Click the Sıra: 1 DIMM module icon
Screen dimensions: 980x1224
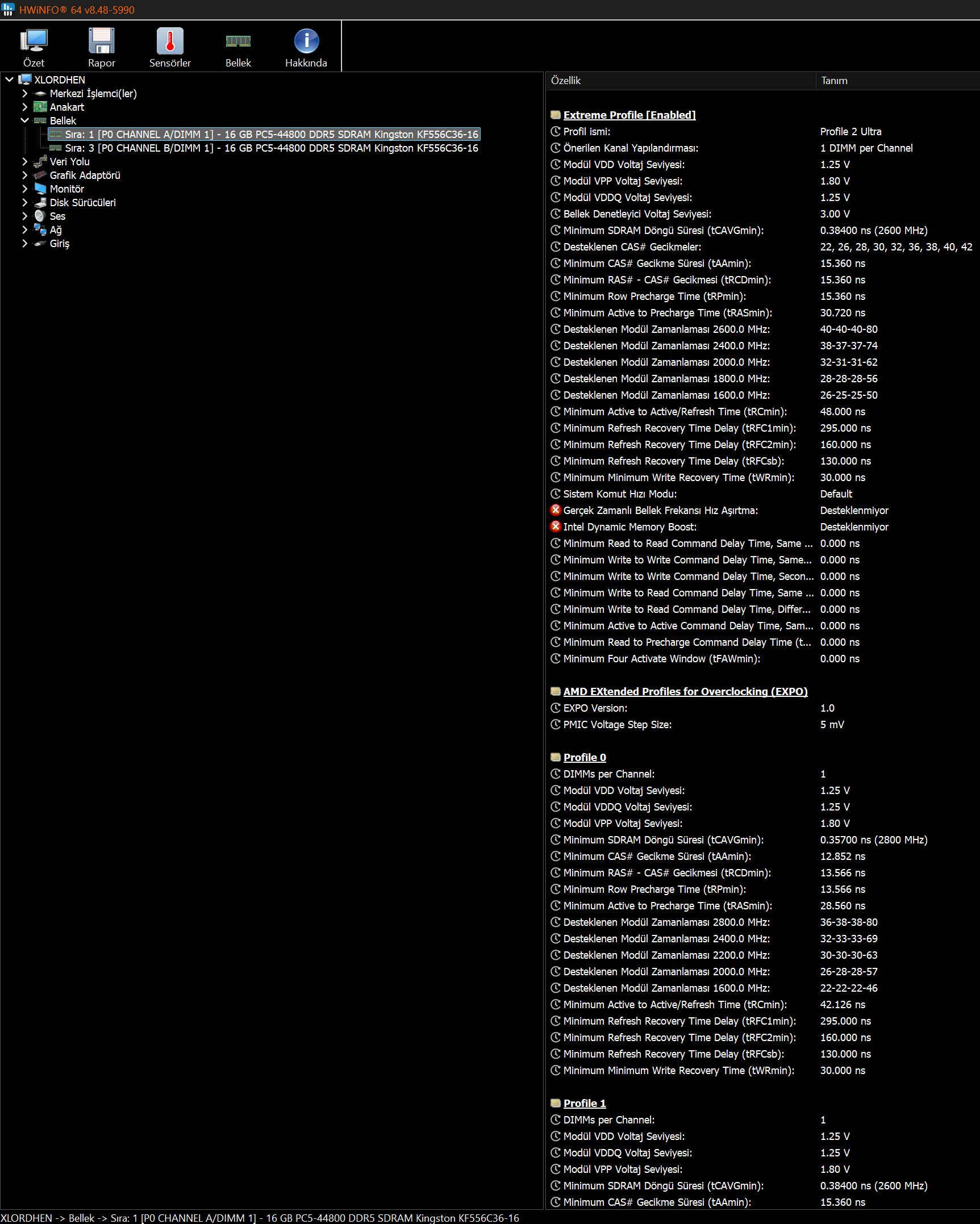[56, 135]
